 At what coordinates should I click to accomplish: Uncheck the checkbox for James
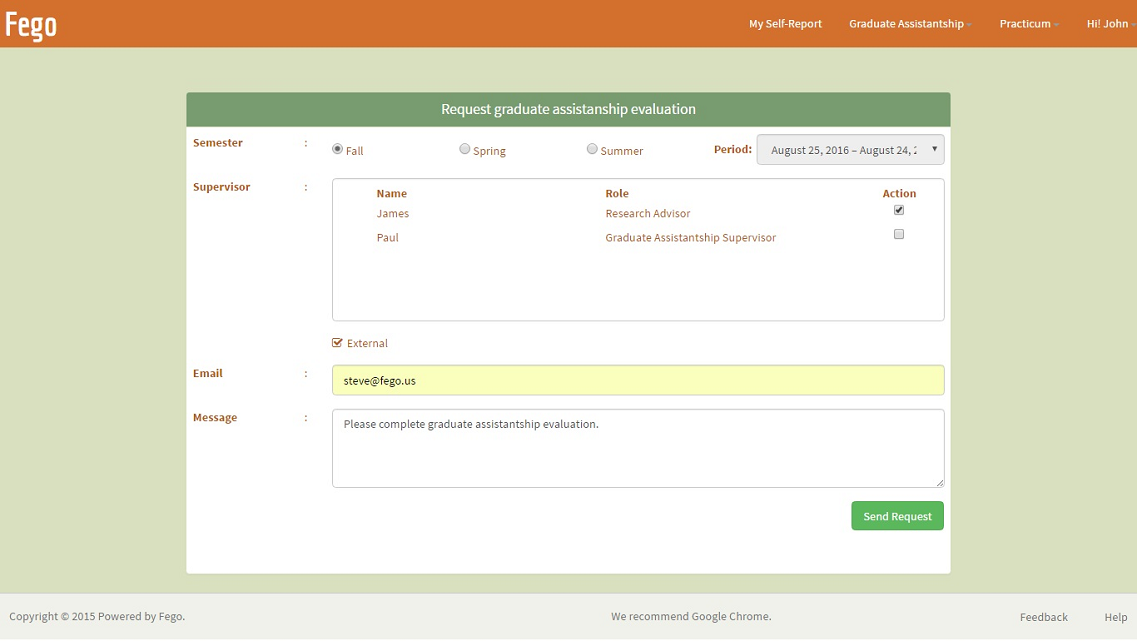pyautogui.click(x=898, y=210)
